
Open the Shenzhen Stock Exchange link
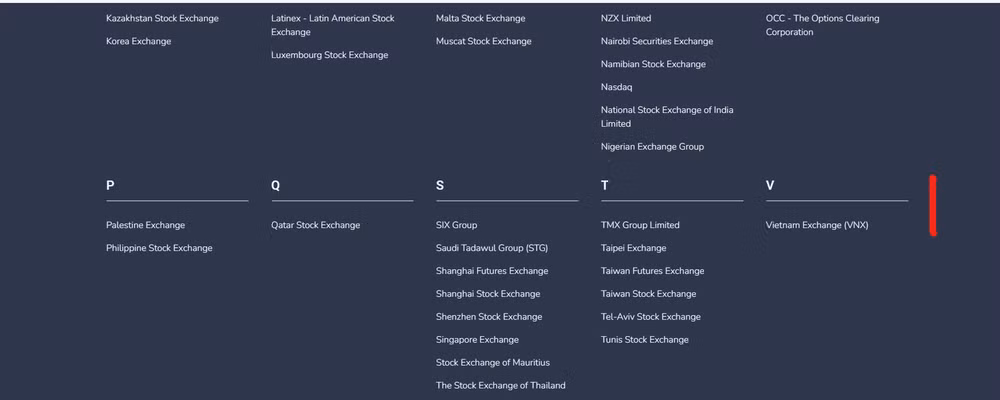[x=489, y=317]
